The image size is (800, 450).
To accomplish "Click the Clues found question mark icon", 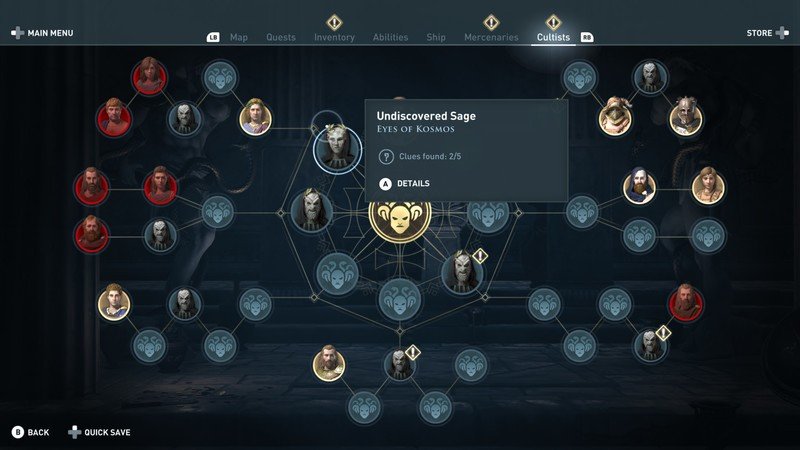I will click(x=386, y=157).
